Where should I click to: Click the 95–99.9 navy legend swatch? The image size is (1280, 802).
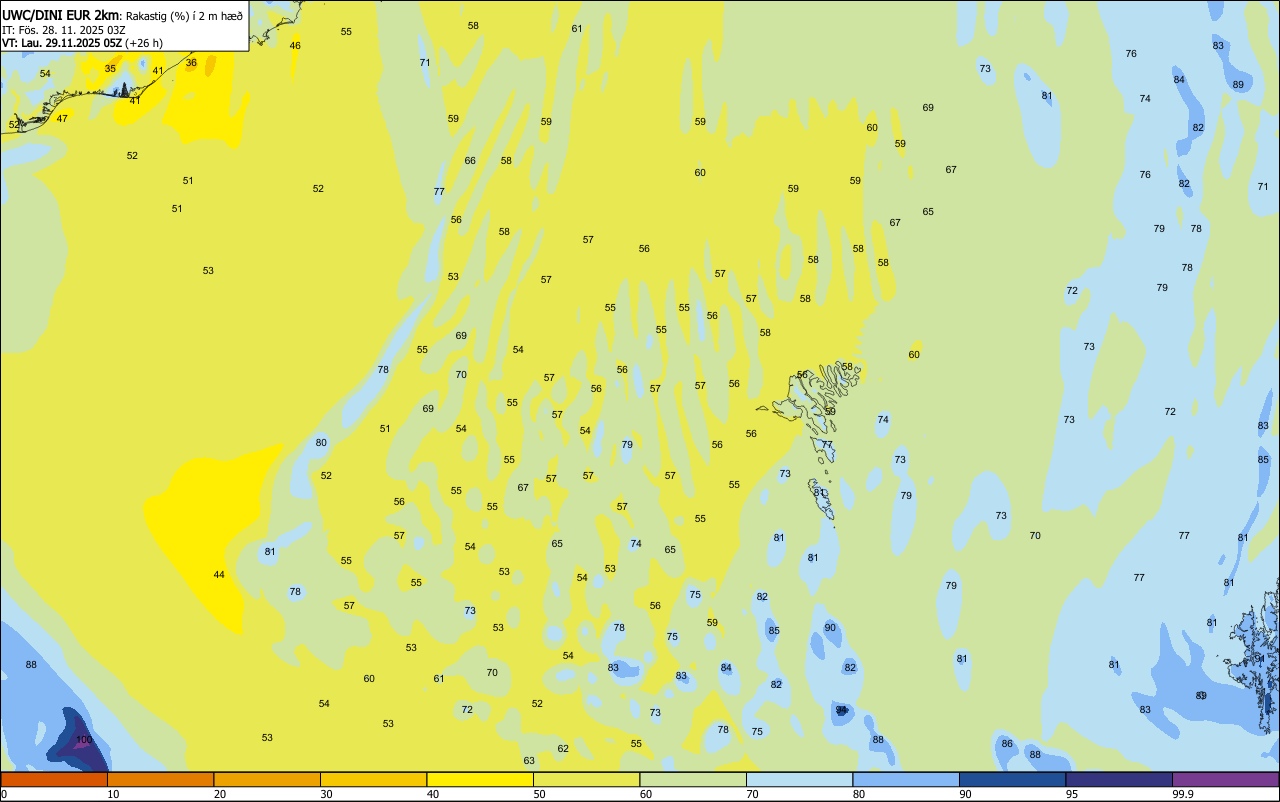pyautogui.click(x=1119, y=779)
